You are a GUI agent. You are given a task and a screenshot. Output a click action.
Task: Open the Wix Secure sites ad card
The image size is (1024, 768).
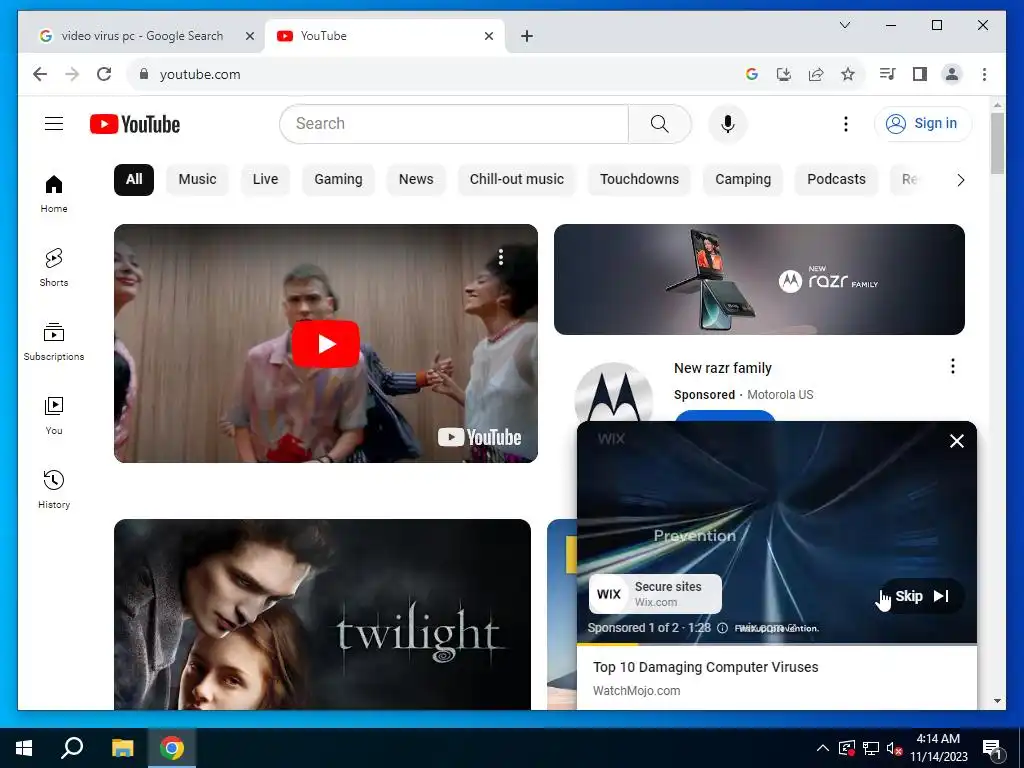point(655,594)
